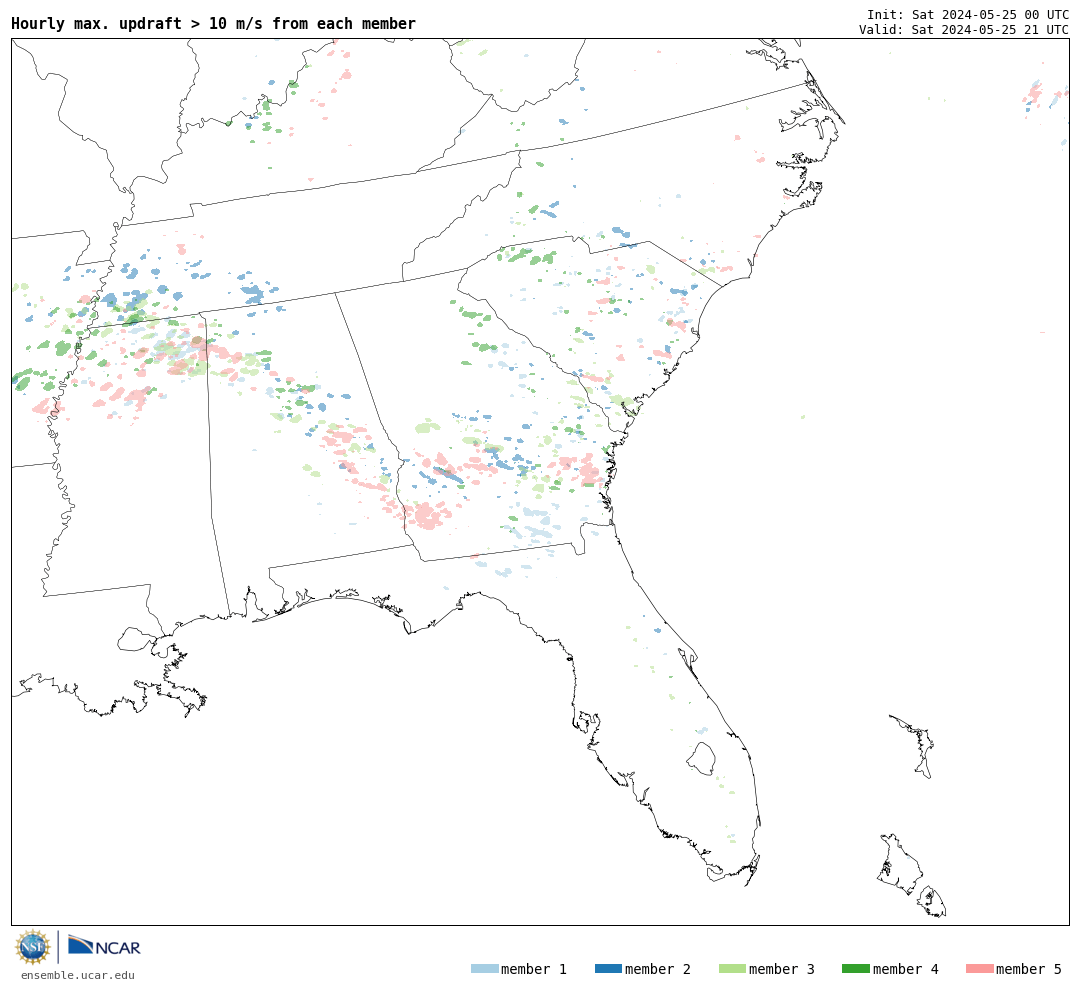Click the member 4 dark green swatch
This screenshot has width=1080, height=988.
(x=856, y=969)
